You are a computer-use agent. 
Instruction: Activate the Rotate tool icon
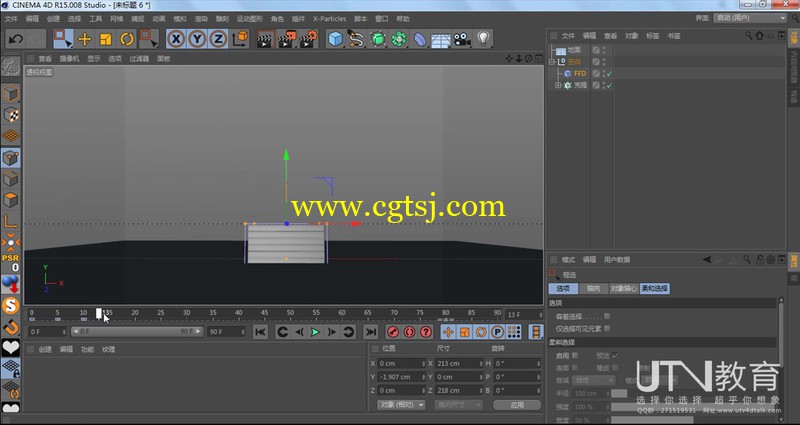[x=127, y=39]
